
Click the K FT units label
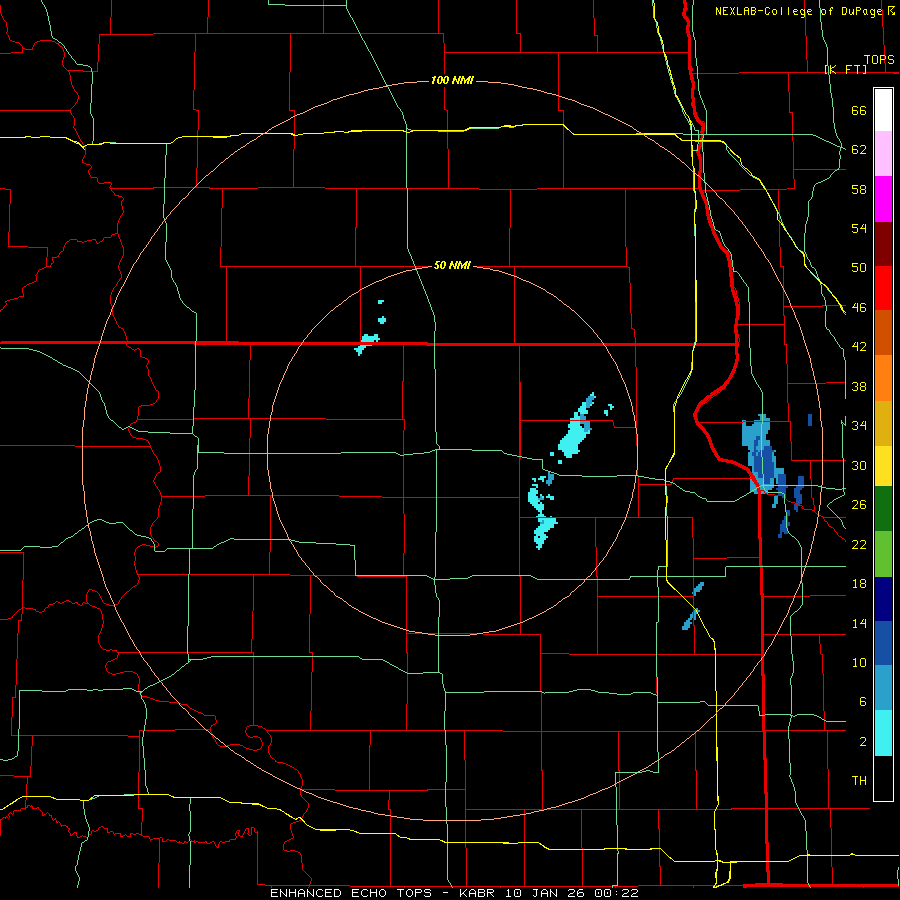click(846, 70)
